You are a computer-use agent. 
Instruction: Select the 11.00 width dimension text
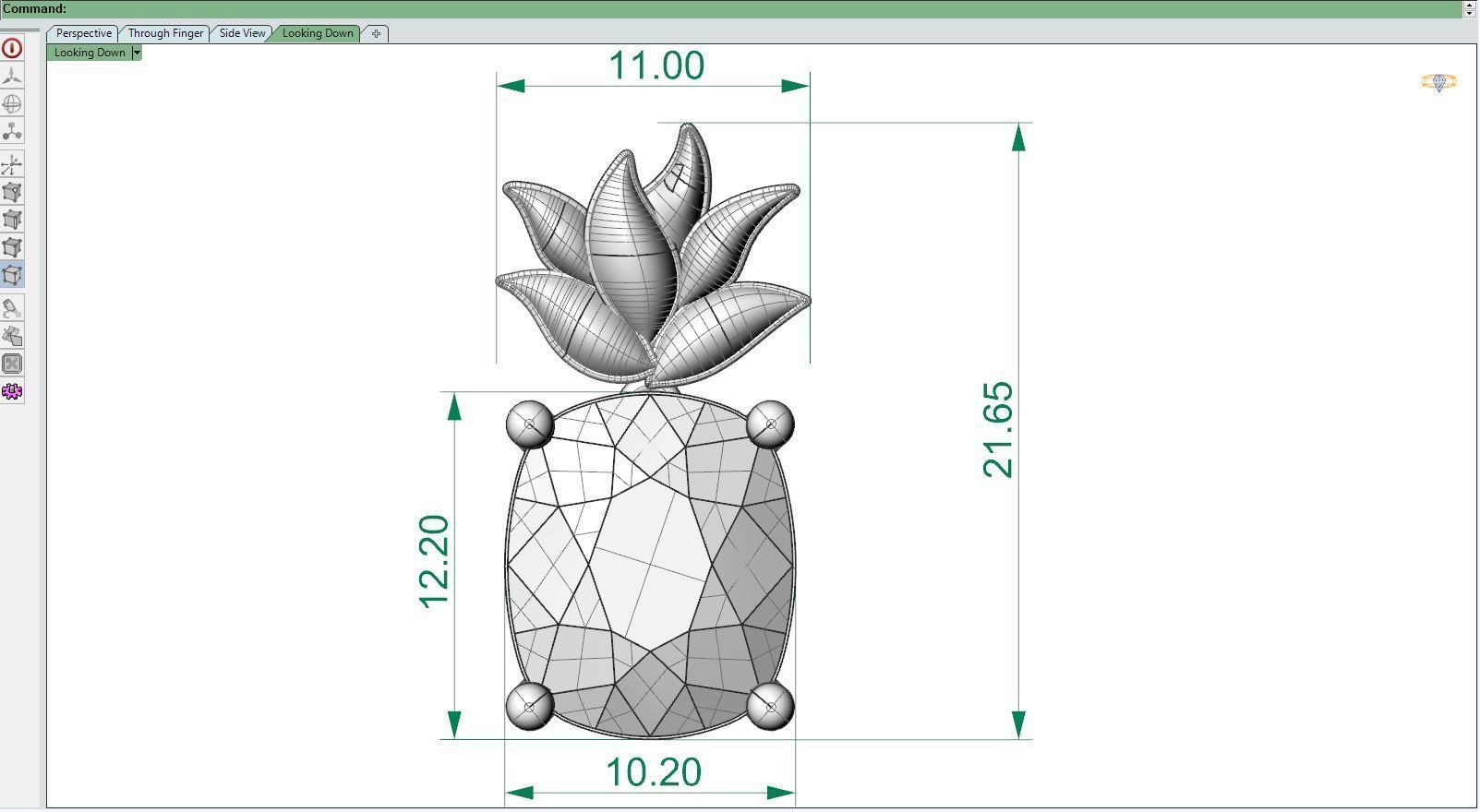tap(656, 66)
